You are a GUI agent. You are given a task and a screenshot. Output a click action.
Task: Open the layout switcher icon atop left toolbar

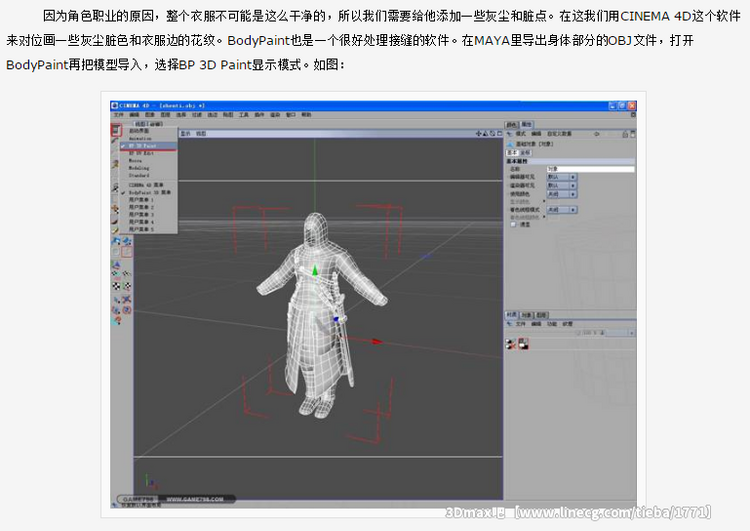(x=116, y=130)
